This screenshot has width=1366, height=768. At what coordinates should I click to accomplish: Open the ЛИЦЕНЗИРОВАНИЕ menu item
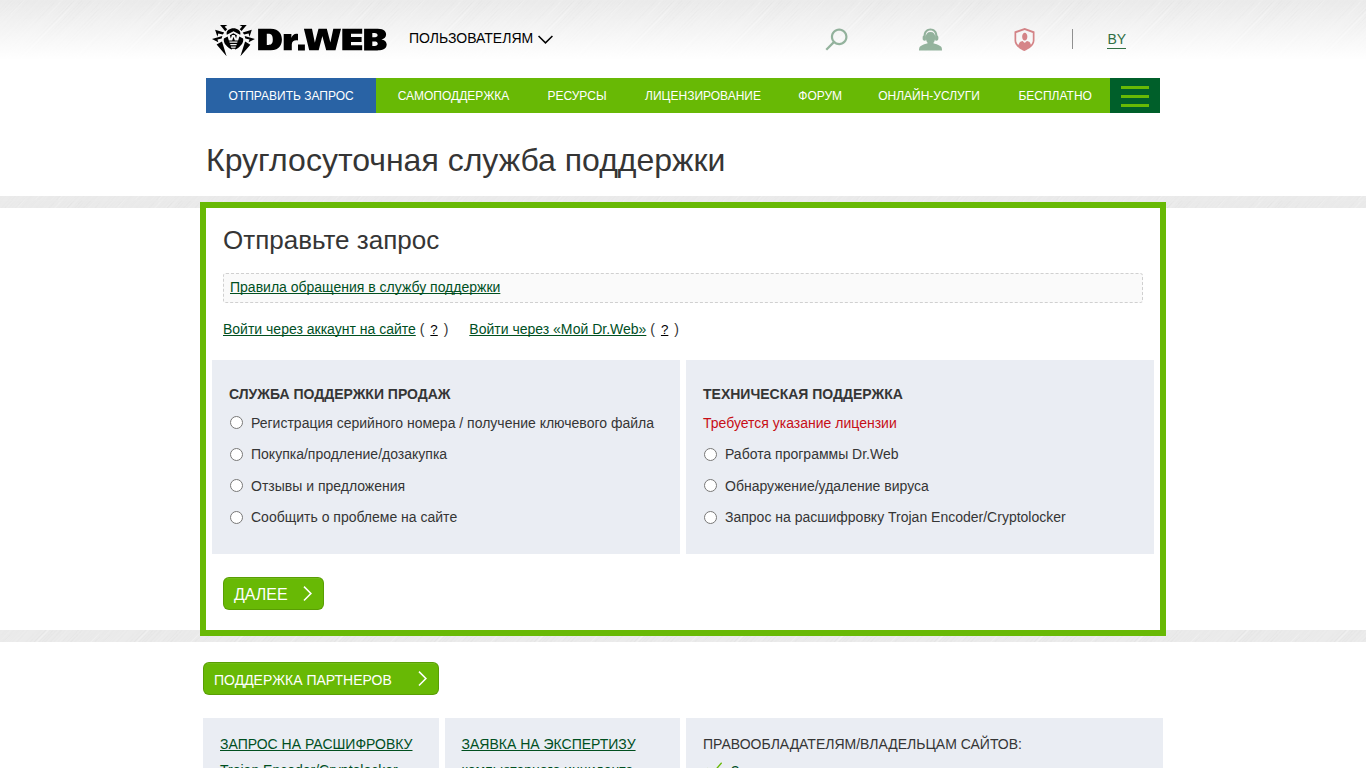(x=702, y=96)
